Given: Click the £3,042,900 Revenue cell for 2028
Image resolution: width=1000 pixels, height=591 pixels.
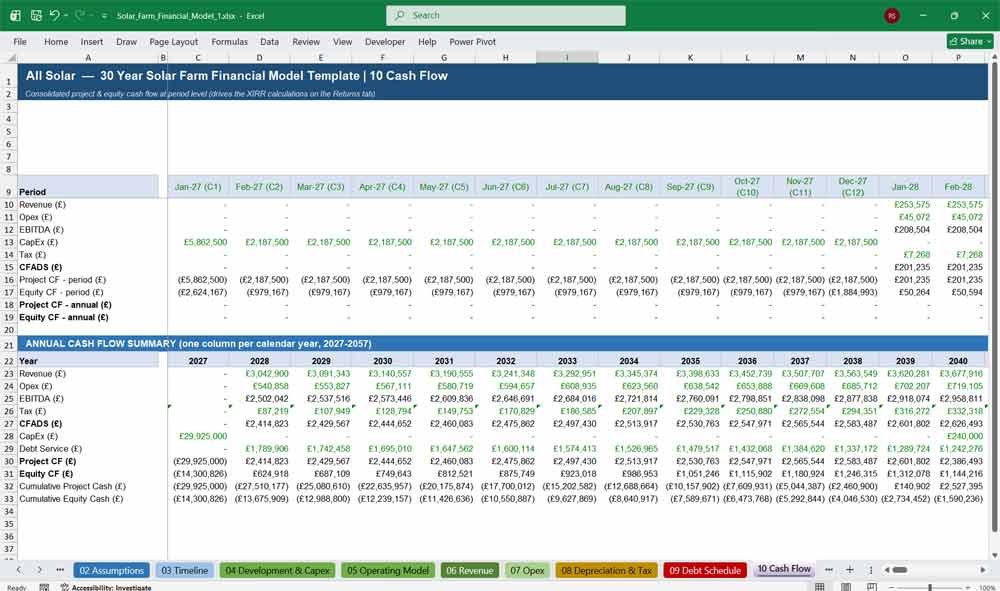Looking at the screenshot, I should tap(260, 374).
